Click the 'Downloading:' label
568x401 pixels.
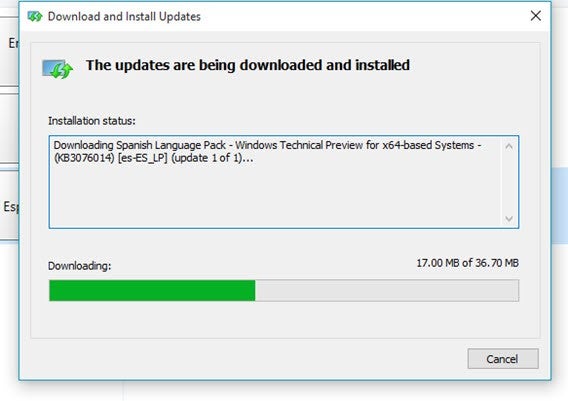pos(80,266)
